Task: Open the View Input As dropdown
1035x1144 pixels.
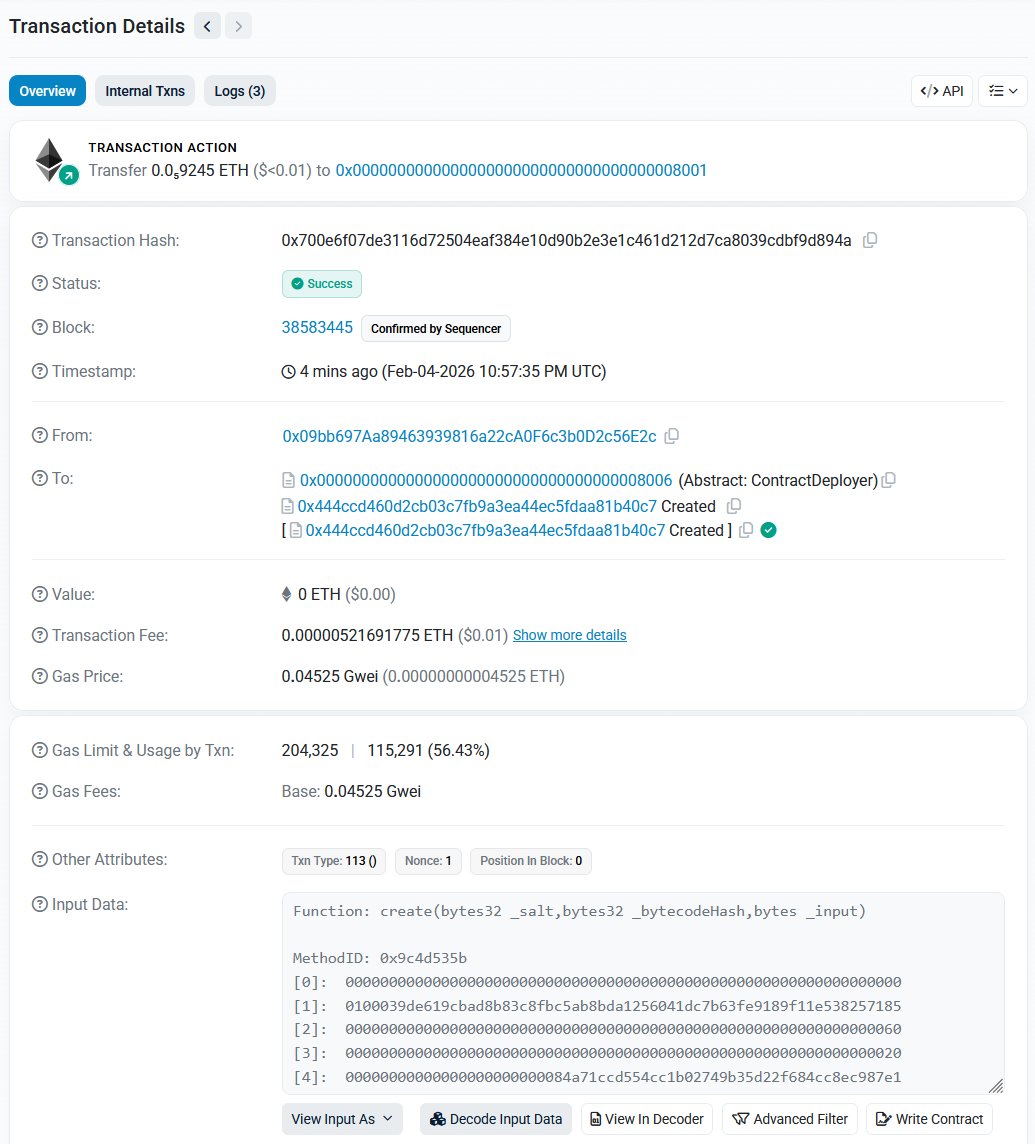Action: [x=342, y=1119]
